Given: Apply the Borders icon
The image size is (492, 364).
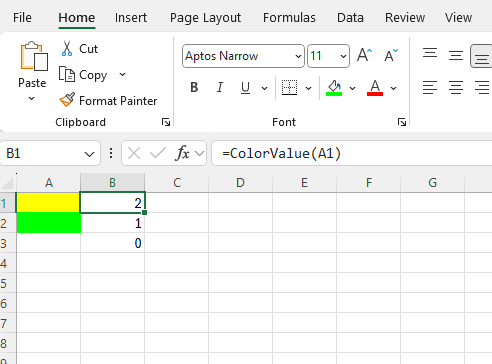Looking at the screenshot, I should tap(289, 88).
